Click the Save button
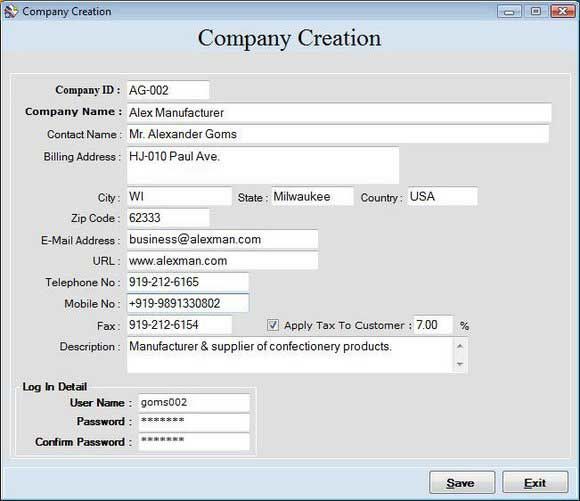 [x=462, y=482]
